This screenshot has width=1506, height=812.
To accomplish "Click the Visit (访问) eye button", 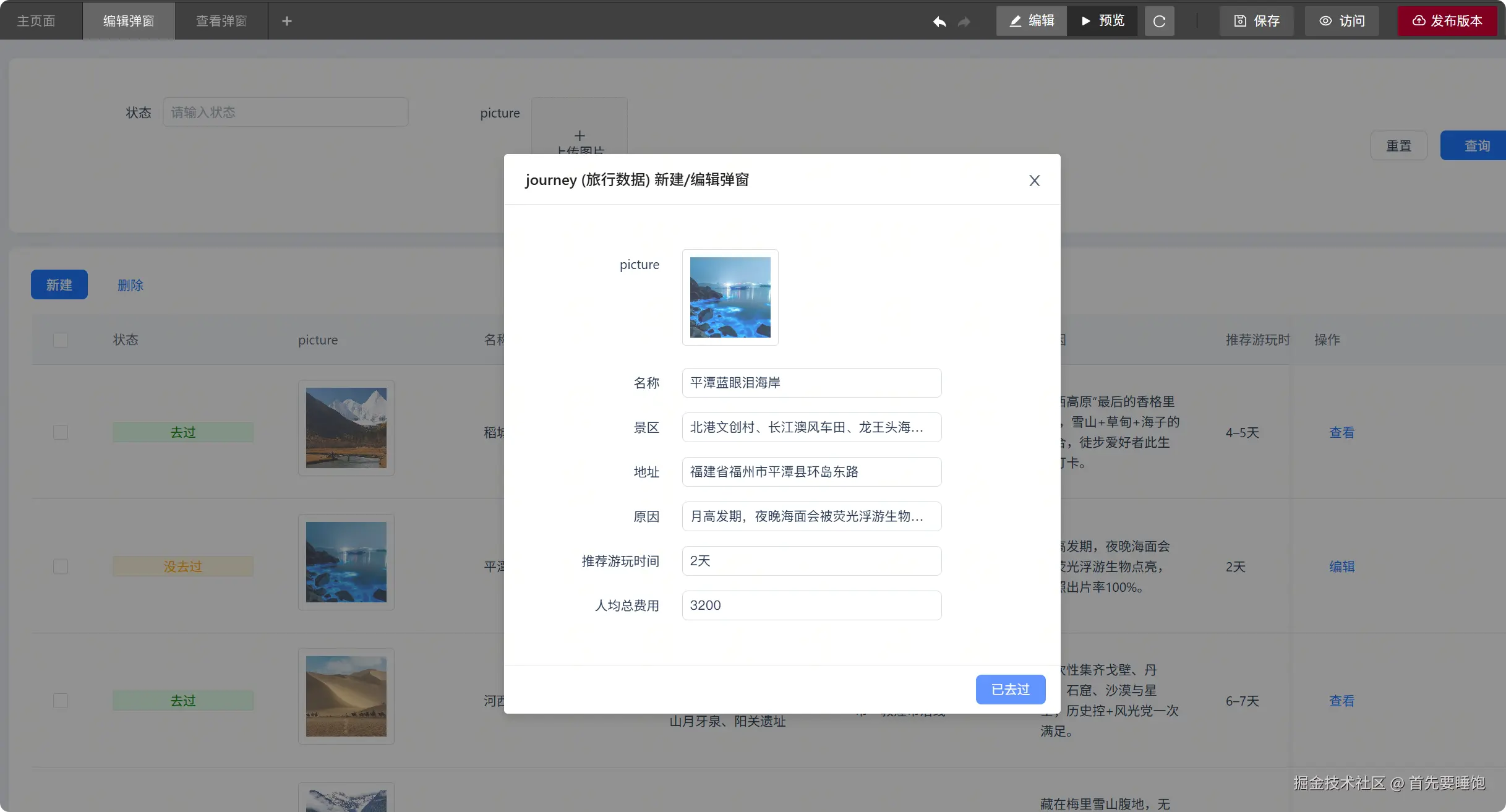I will (1341, 21).
